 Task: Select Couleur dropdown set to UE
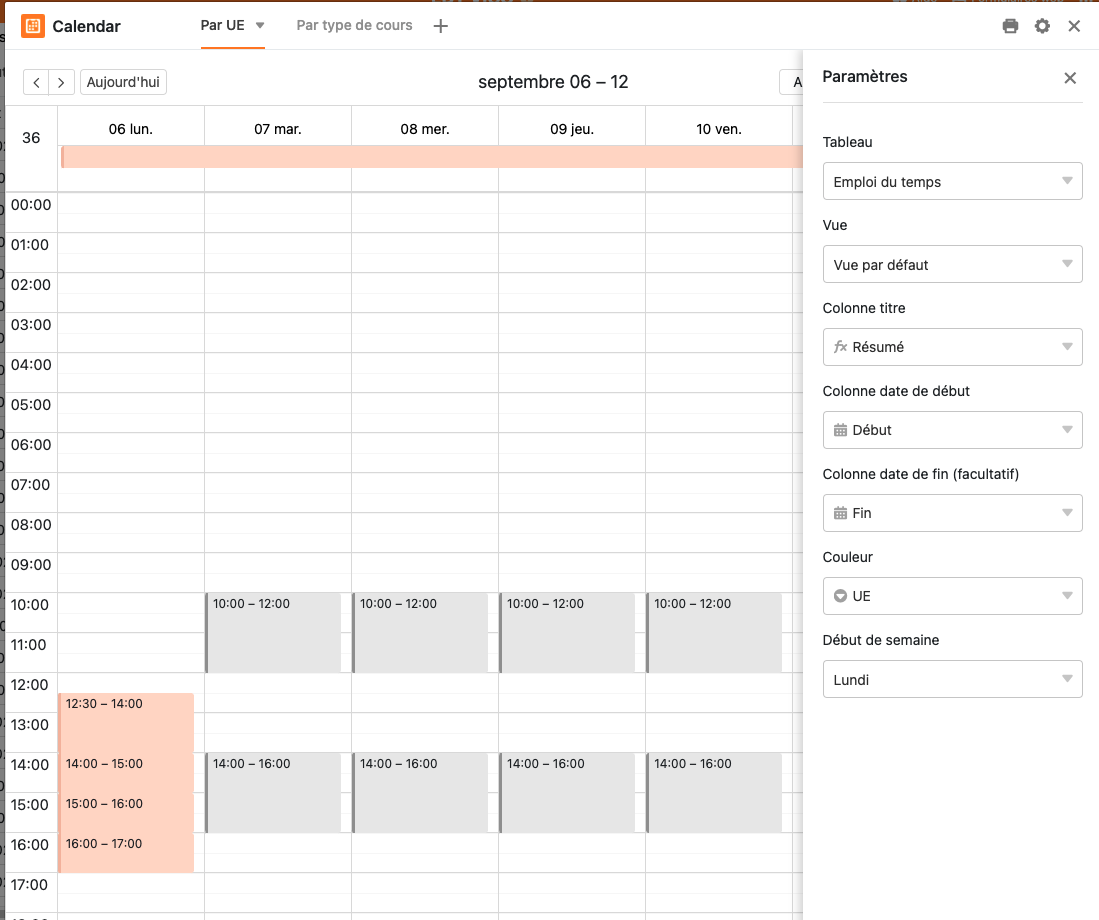tap(952, 596)
